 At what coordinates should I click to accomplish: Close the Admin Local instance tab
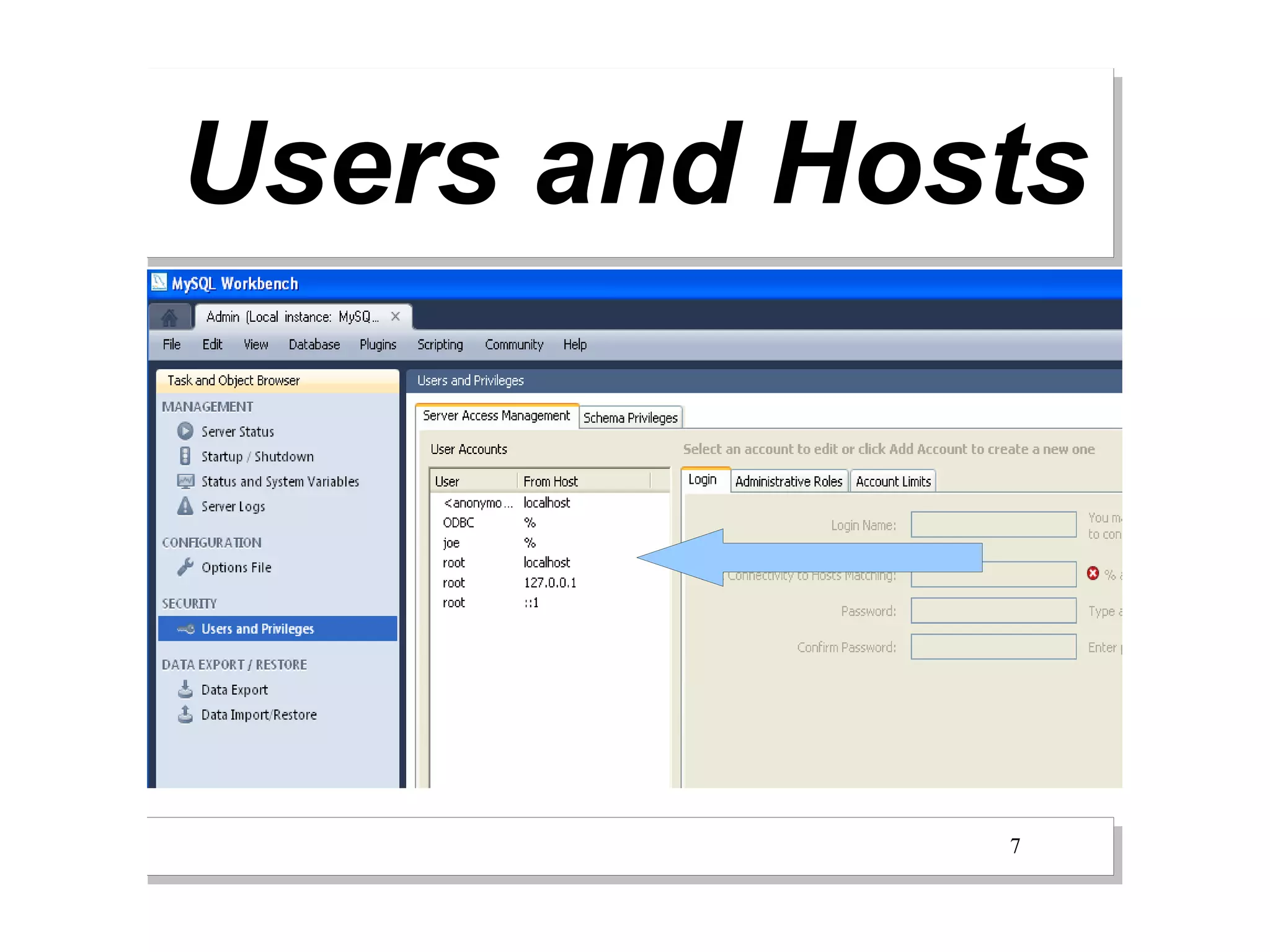395,316
